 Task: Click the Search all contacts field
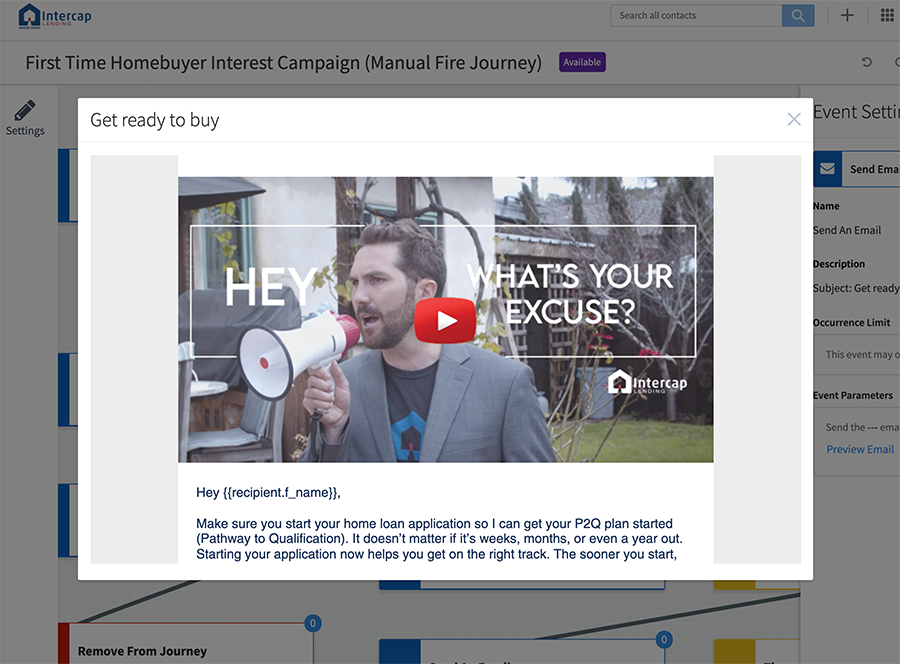point(696,15)
